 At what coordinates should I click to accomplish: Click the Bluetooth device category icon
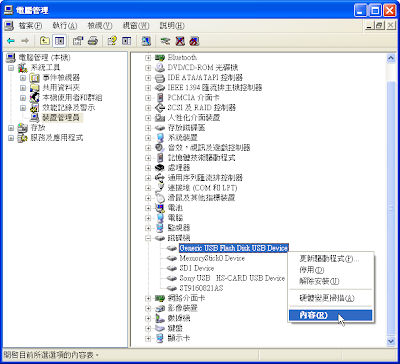[160, 58]
